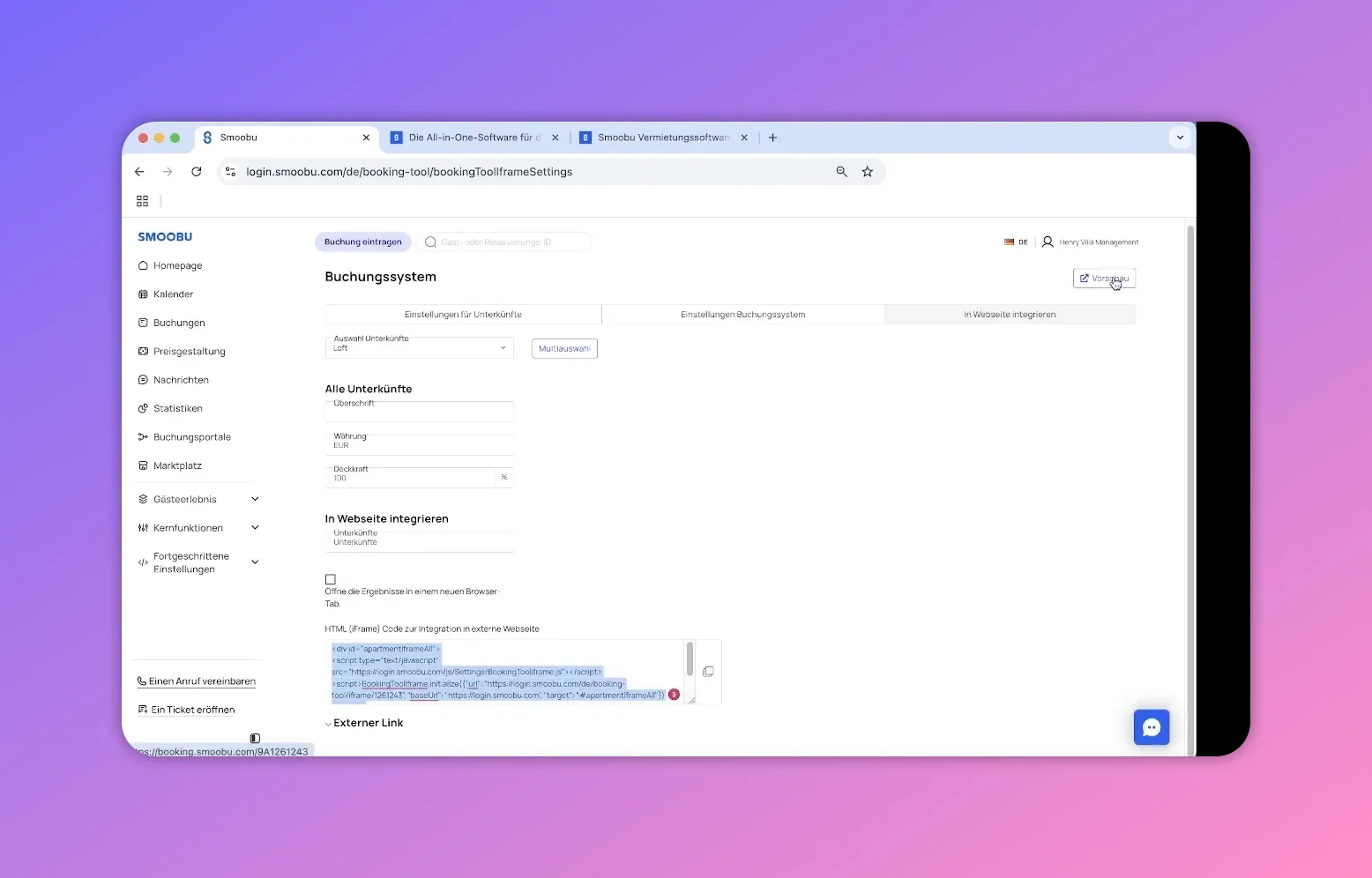Toggle open results in new browser tab
Image resolution: width=1372 pixels, height=878 pixels.
(x=331, y=579)
